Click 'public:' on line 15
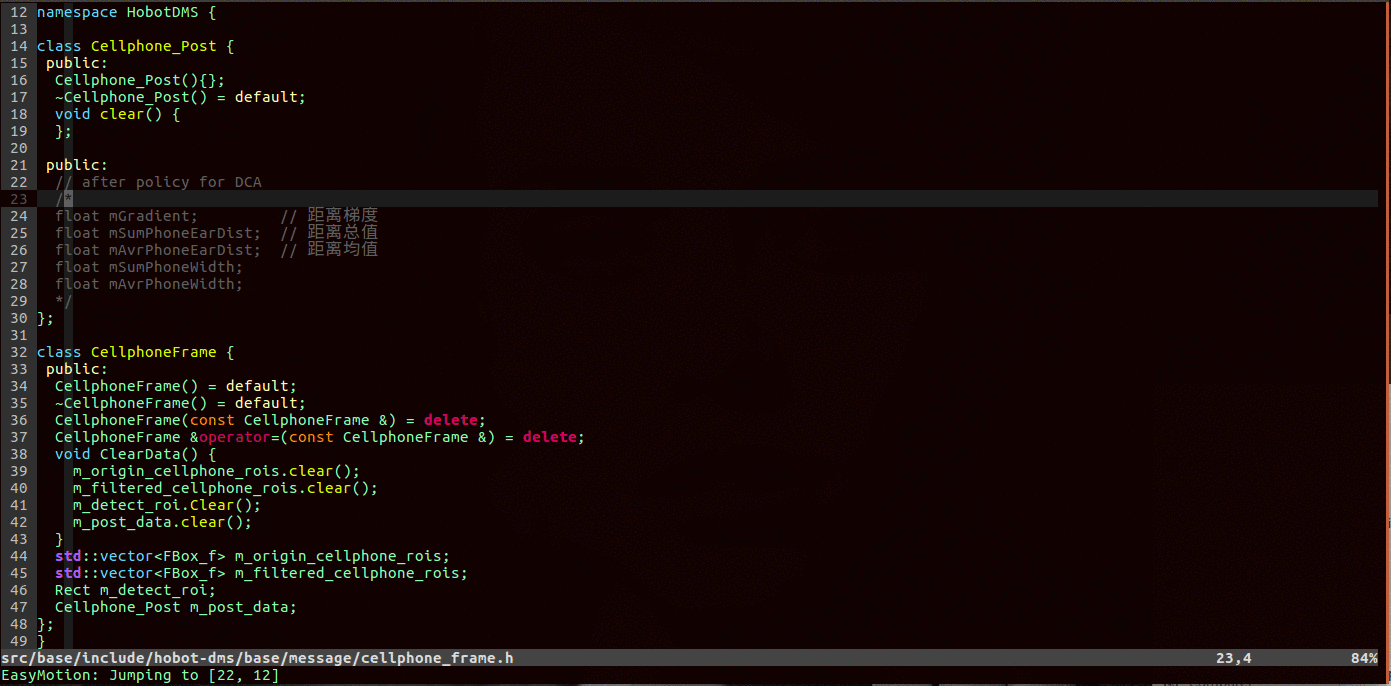The width and height of the screenshot is (1391, 686). click(x=77, y=64)
